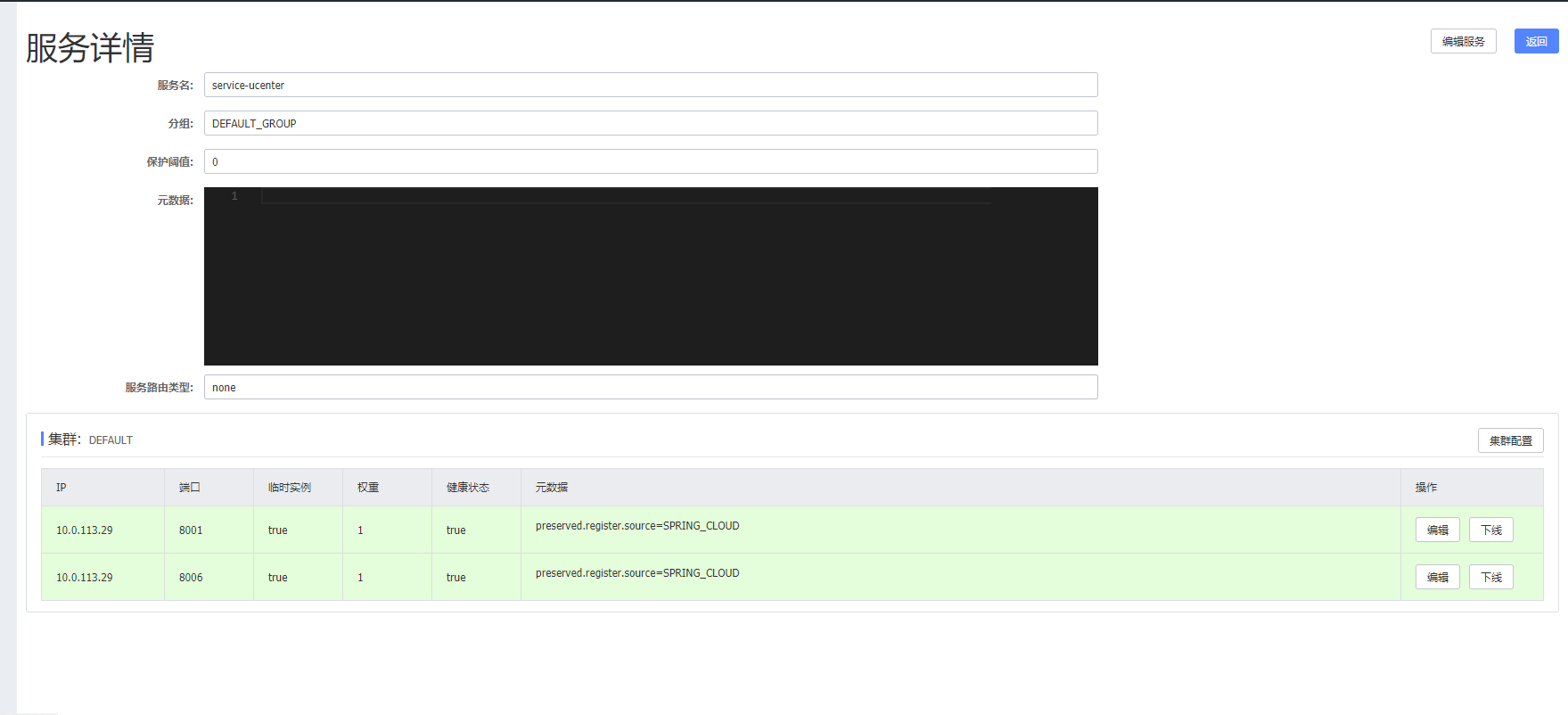This screenshot has height=715, width=1568.
Task: Click metadata text in port 8006 row
Action: (637, 573)
